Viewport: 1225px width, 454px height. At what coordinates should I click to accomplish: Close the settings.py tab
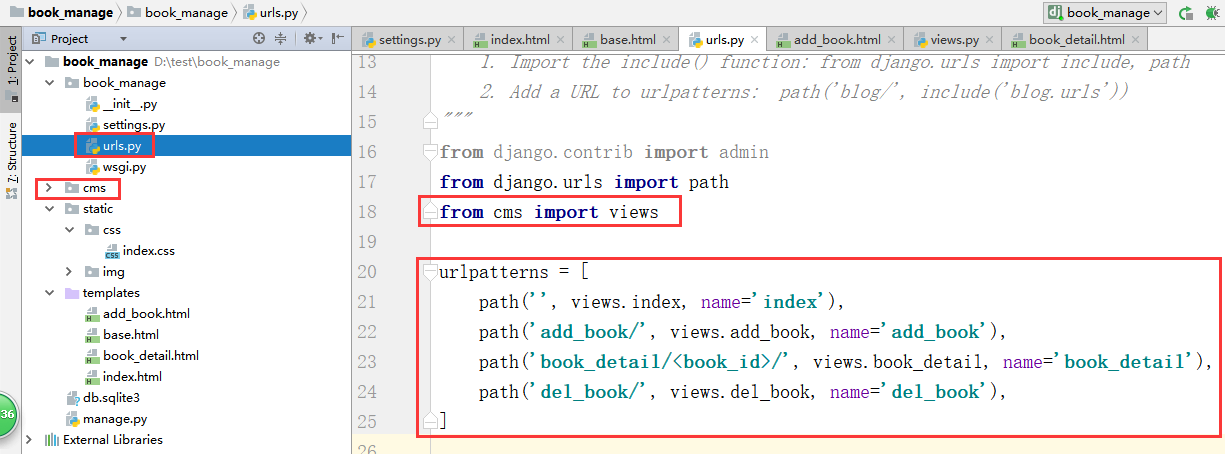pyautogui.click(x=452, y=41)
